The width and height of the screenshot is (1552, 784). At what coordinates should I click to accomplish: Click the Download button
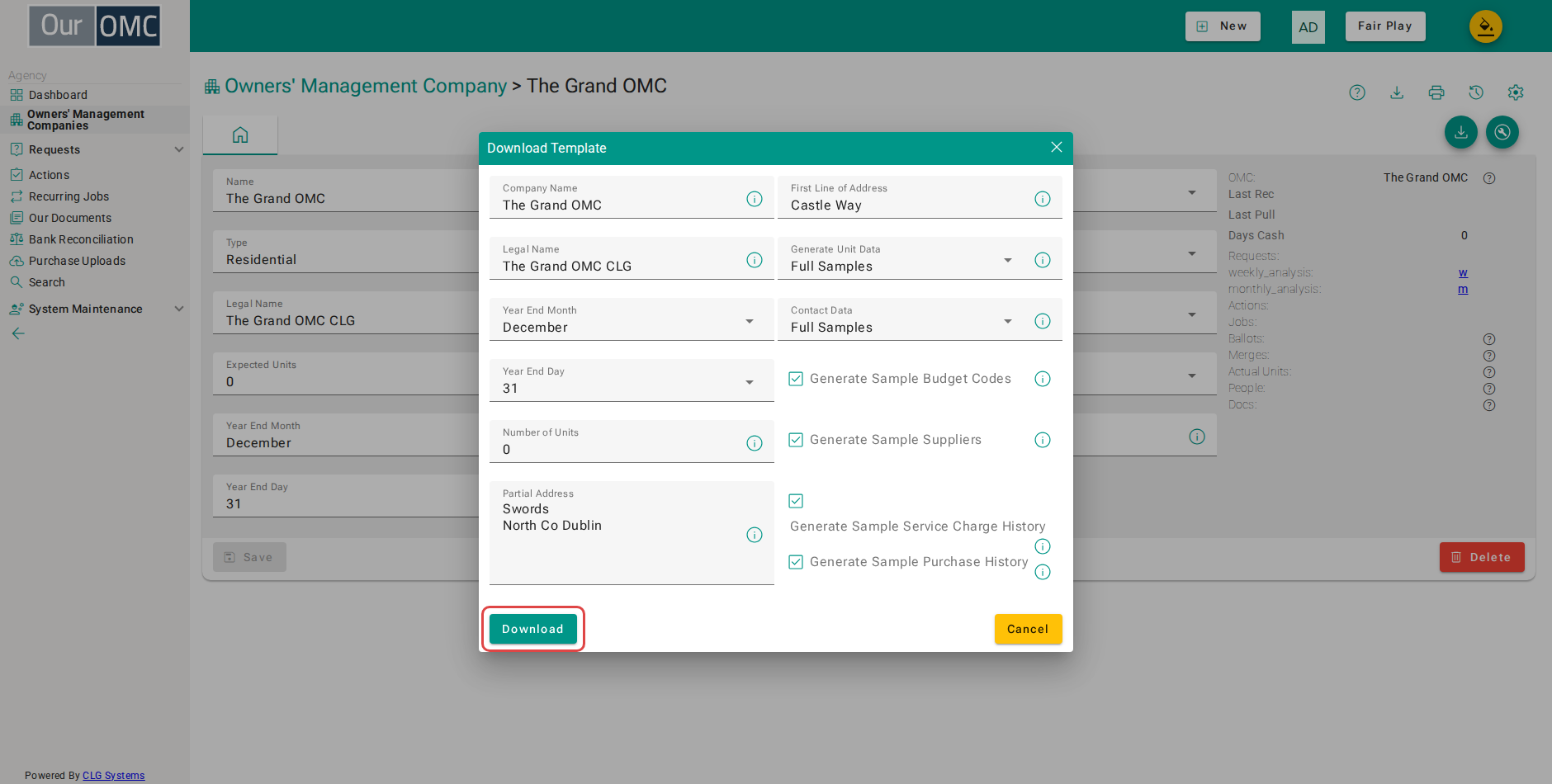(x=533, y=629)
